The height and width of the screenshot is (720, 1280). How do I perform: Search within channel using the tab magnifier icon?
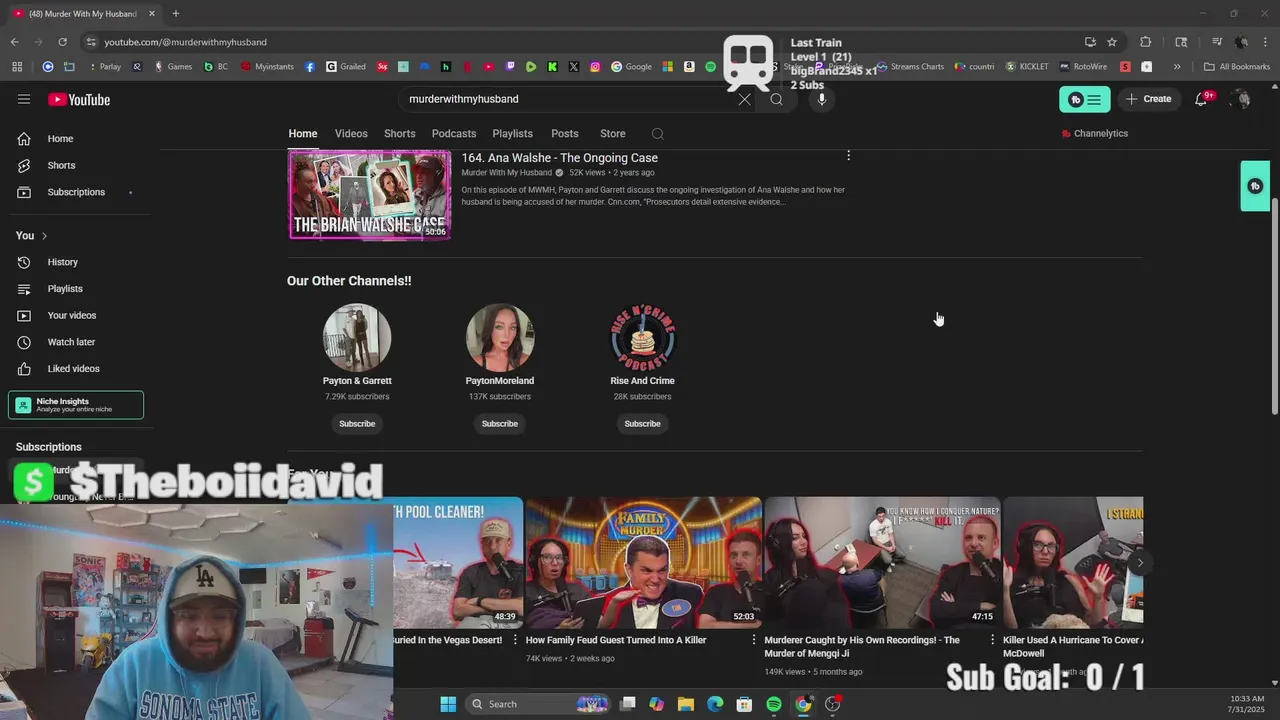coord(657,134)
